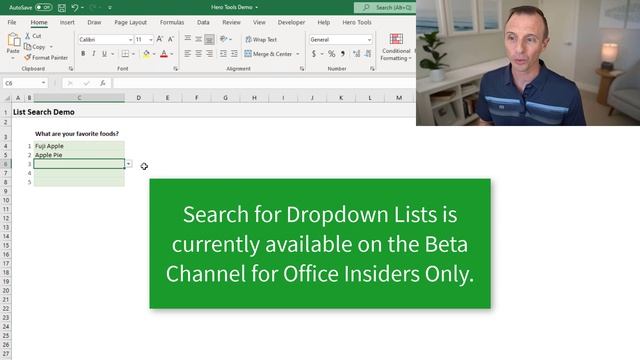Click Bottom Align icon
Viewport: 640px width, 360px height.
coord(209,39)
